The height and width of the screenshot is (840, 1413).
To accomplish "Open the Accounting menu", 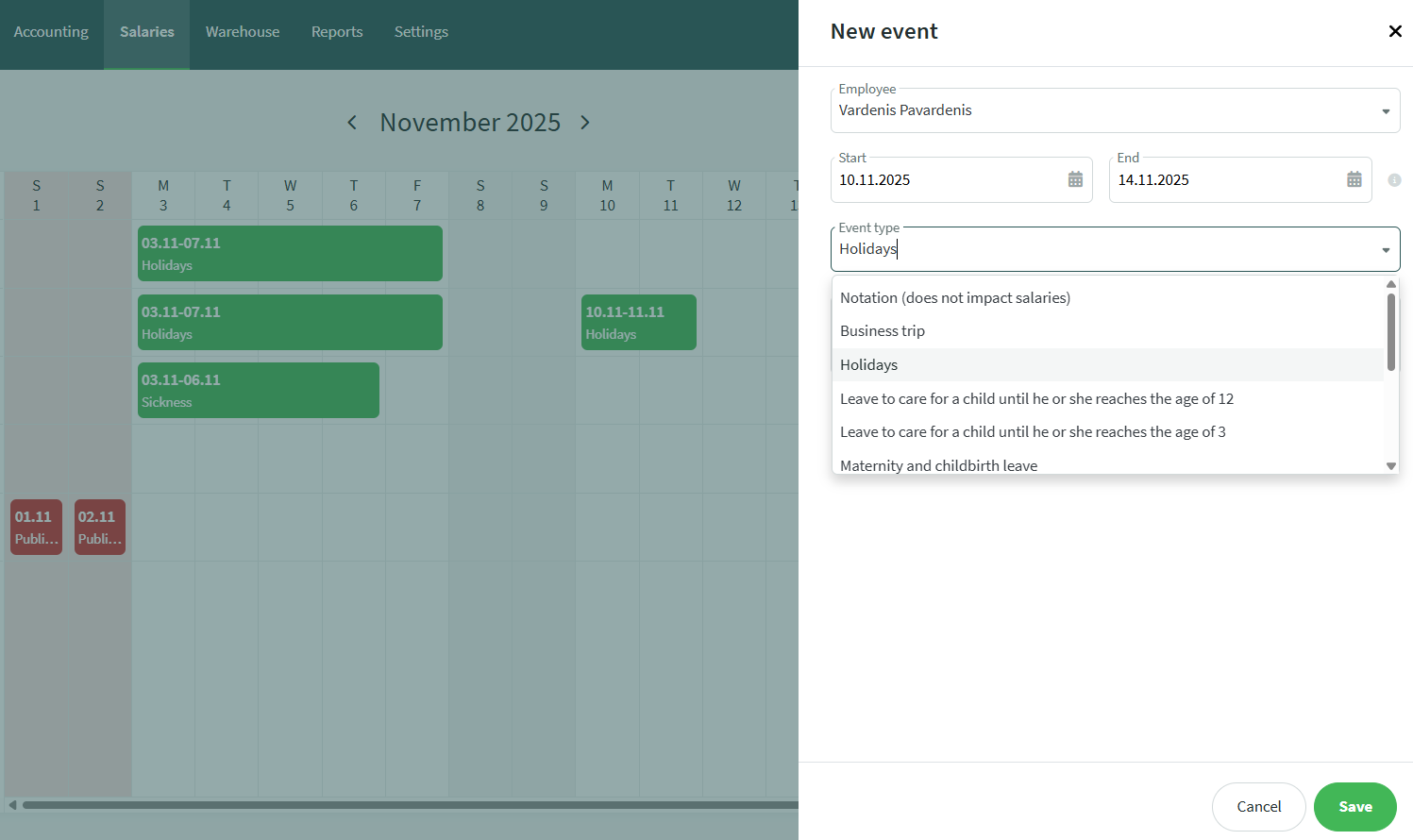I will click(x=51, y=32).
